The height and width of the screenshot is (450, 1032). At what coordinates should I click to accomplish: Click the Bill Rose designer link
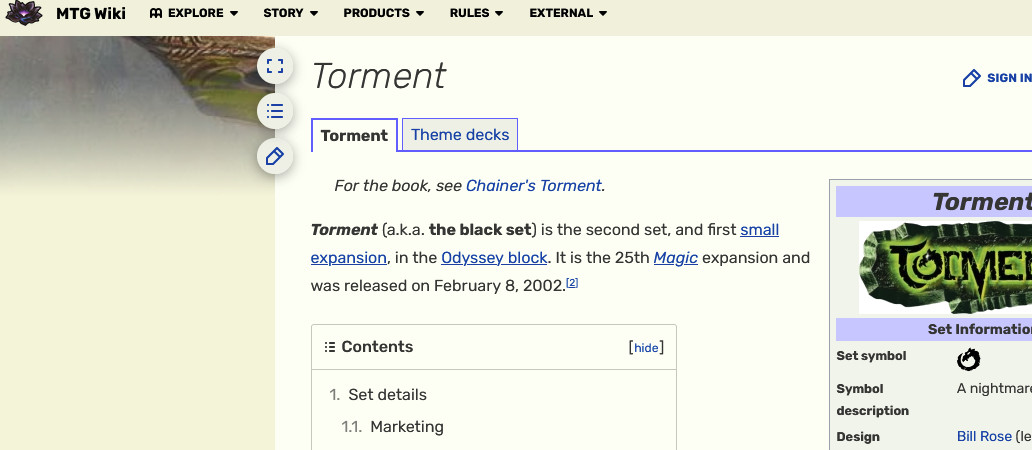[x=984, y=437]
